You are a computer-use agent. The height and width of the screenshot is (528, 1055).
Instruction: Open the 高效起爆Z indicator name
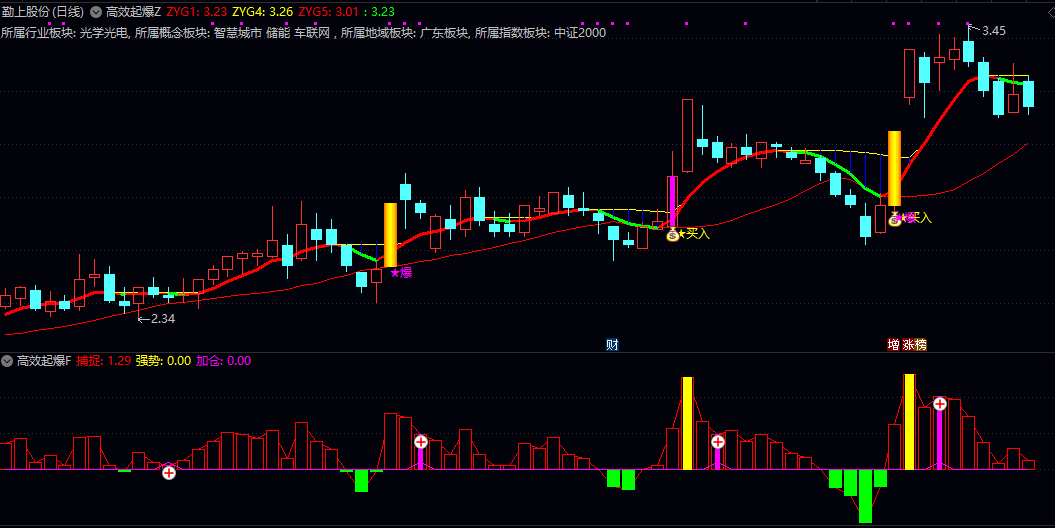tap(133, 12)
